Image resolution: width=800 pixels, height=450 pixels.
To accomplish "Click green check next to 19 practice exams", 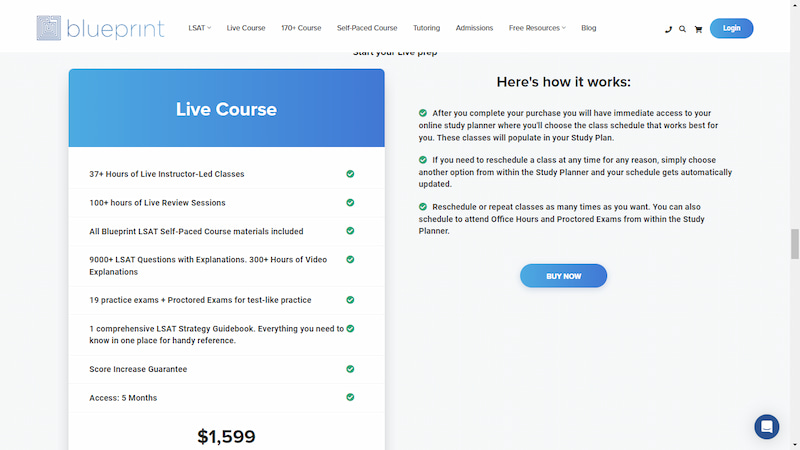I will coord(350,299).
